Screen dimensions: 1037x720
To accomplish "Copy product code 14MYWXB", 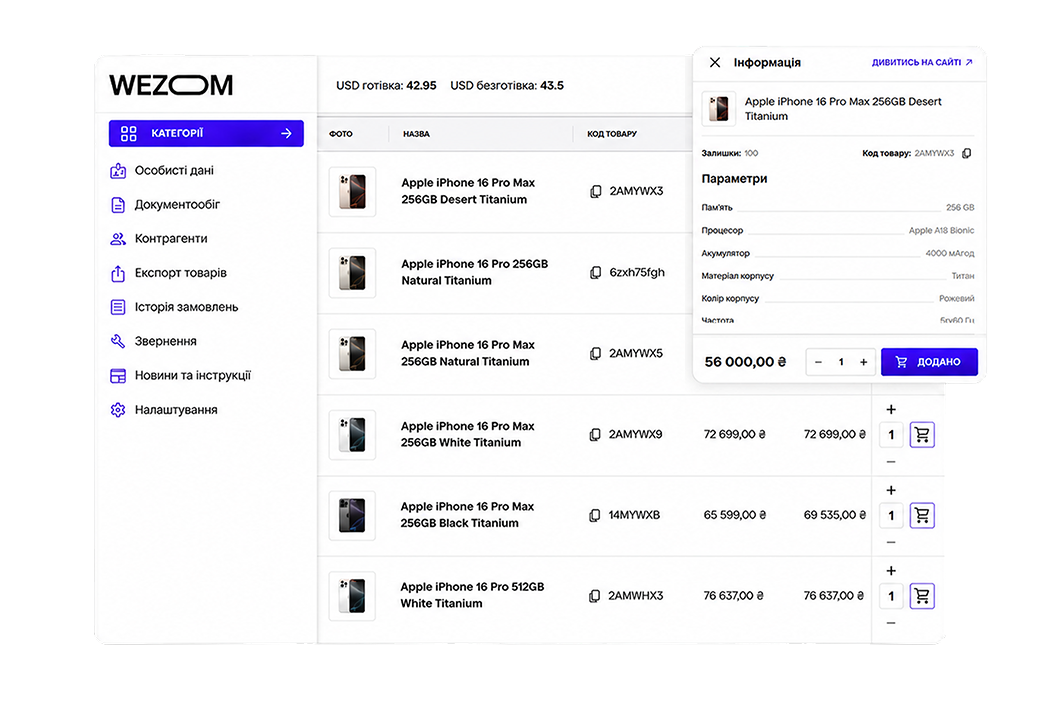I will click(595, 515).
